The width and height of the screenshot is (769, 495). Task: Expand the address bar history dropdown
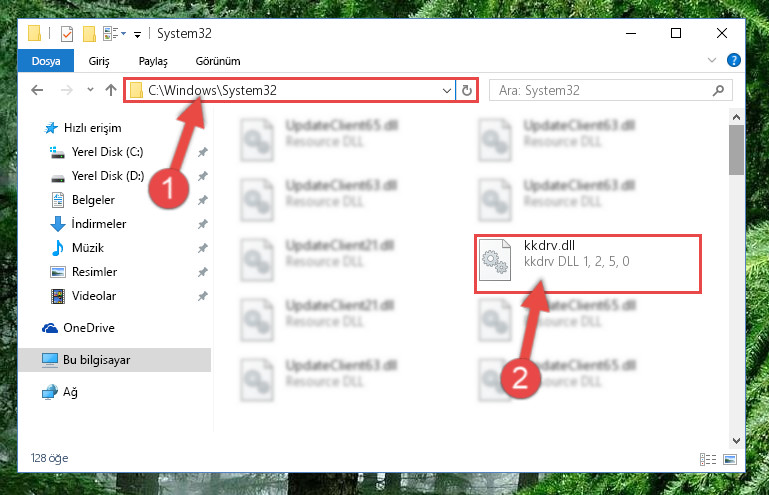tap(446, 91)
